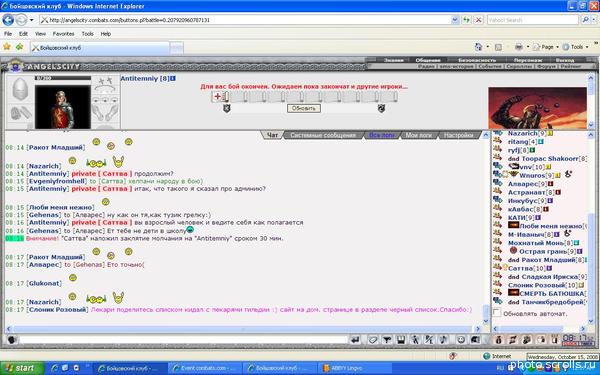
Task: Switch to the Настройки tab
Action: click(x=458, y=135)
